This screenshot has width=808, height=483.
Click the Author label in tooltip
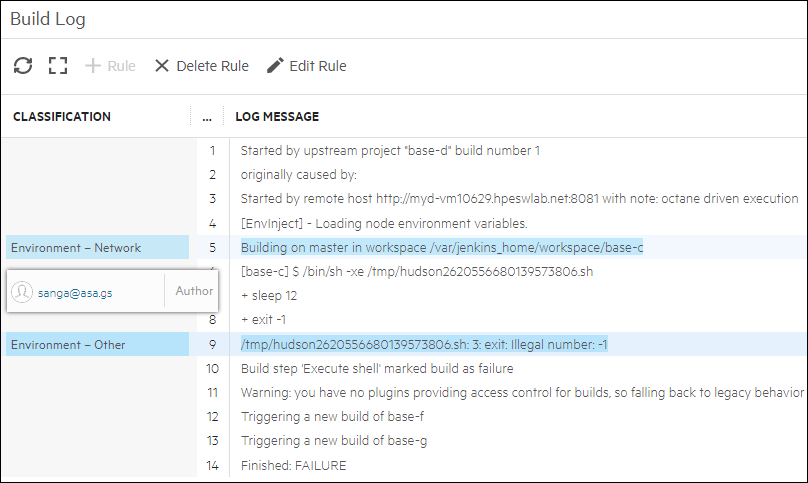pos(194,291)
